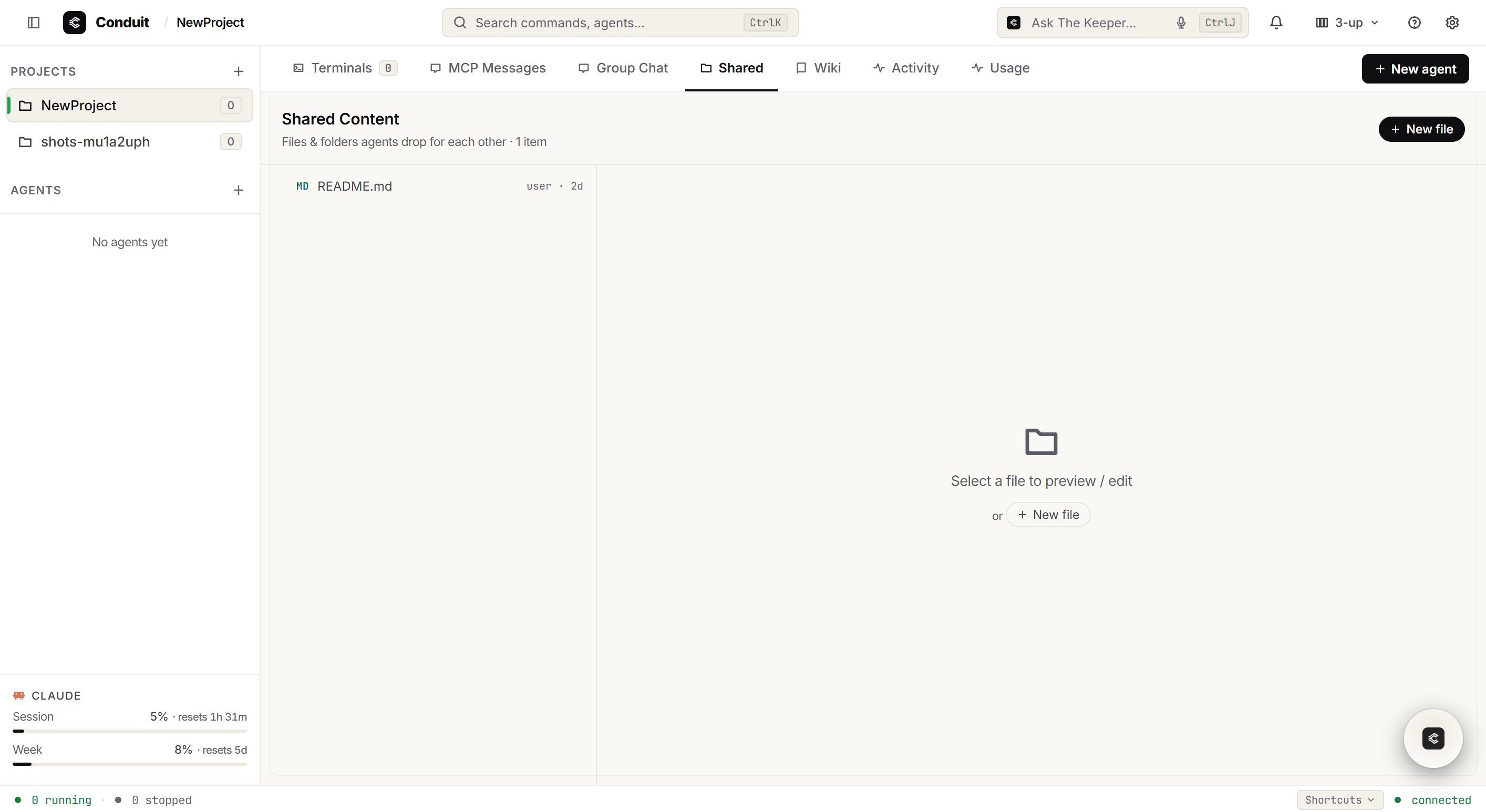
Task: Add a new project with plus icon
Action: (x=238, y=71)
